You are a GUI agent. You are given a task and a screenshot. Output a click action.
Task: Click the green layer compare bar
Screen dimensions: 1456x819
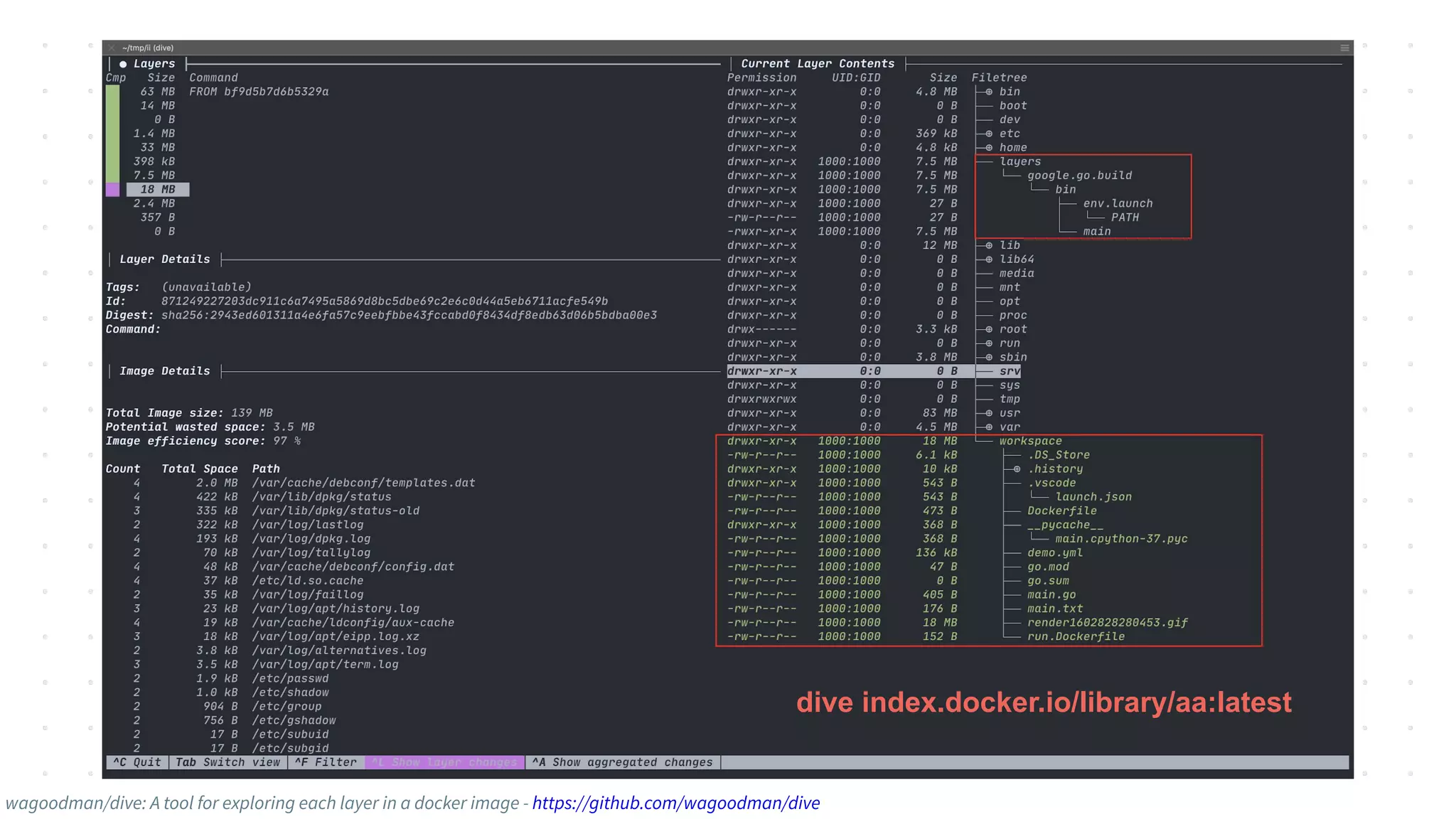click(x=112, y=134)
